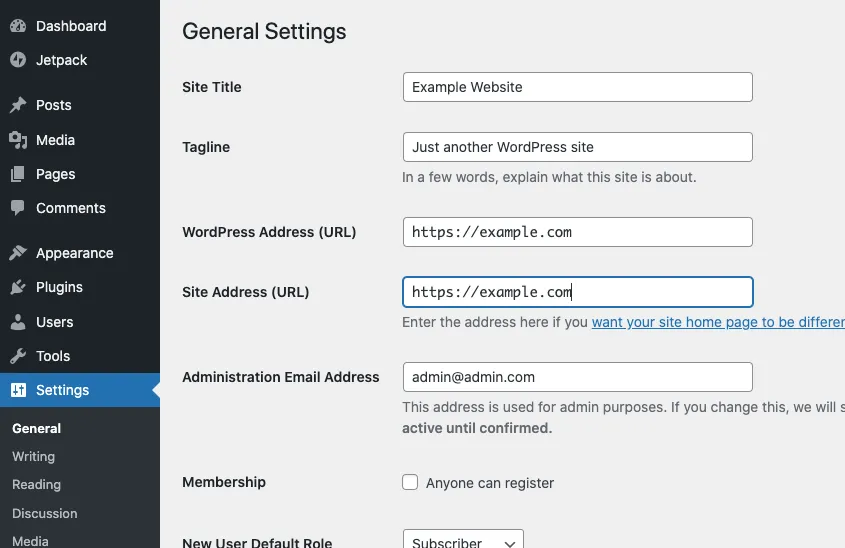Click the Site Address (URL) label
Image resolution: width=845 pixels, height=548 pixels.
246,292
